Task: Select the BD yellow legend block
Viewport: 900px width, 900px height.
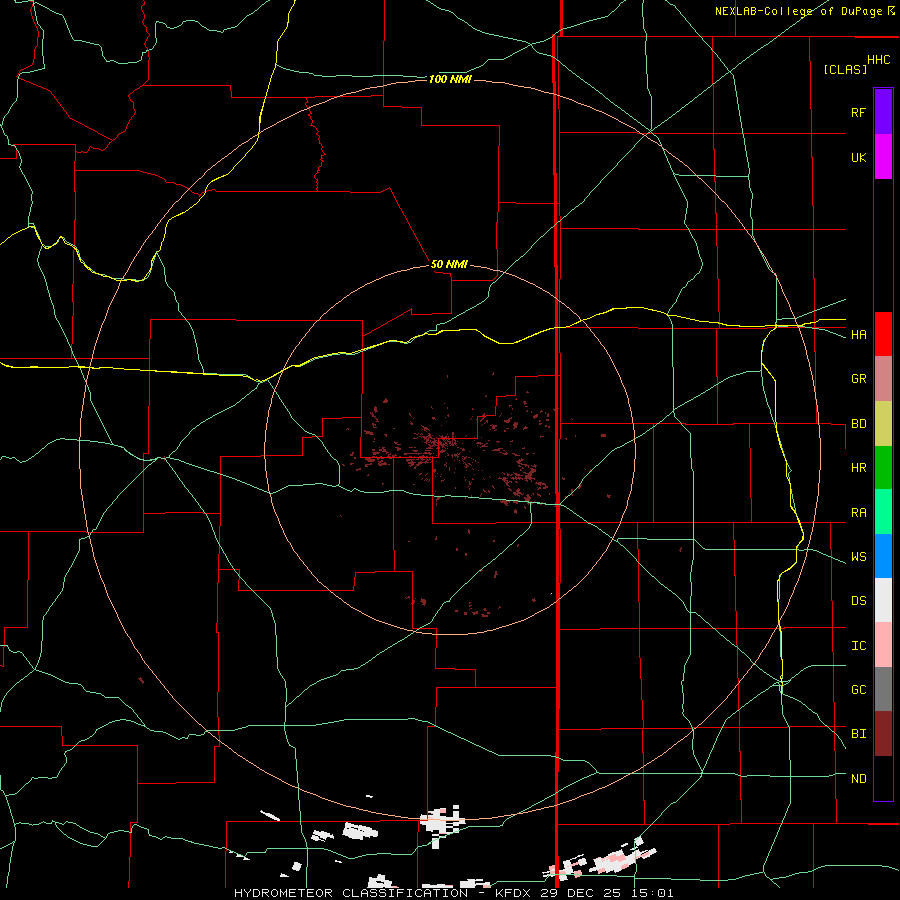Action: point(883,424)
